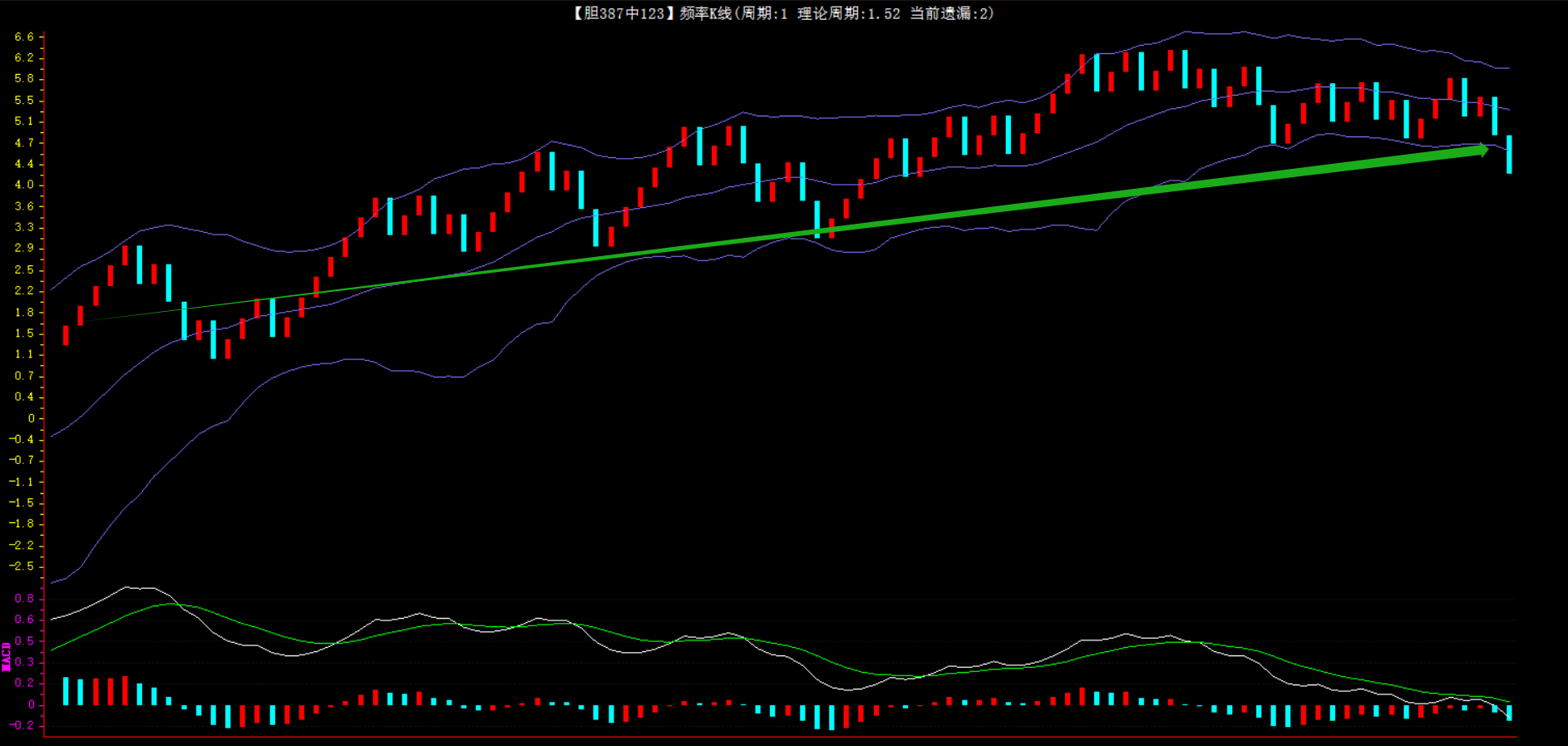This screenshot has height=746, width=1568.
Task: Click the 6.6 label on the price axis
Action: (24, 37)
